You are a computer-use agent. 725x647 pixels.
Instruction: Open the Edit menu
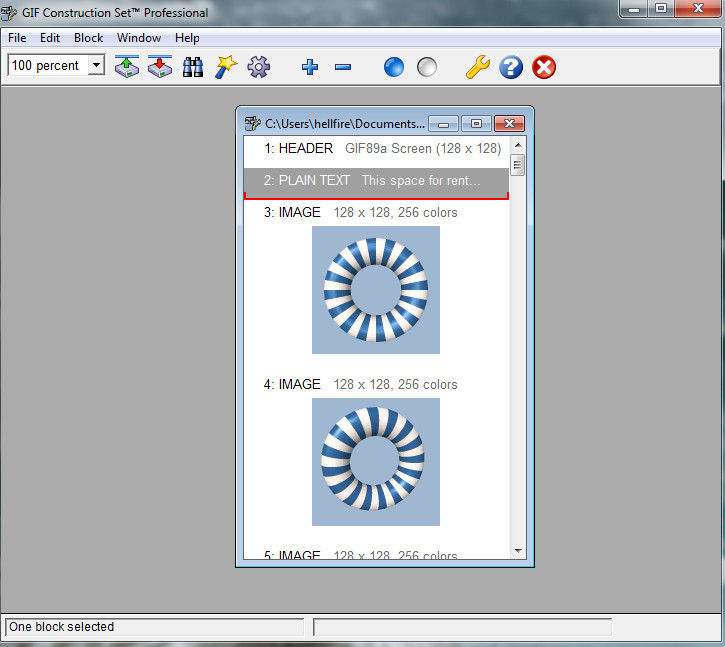tap(49, 38)
